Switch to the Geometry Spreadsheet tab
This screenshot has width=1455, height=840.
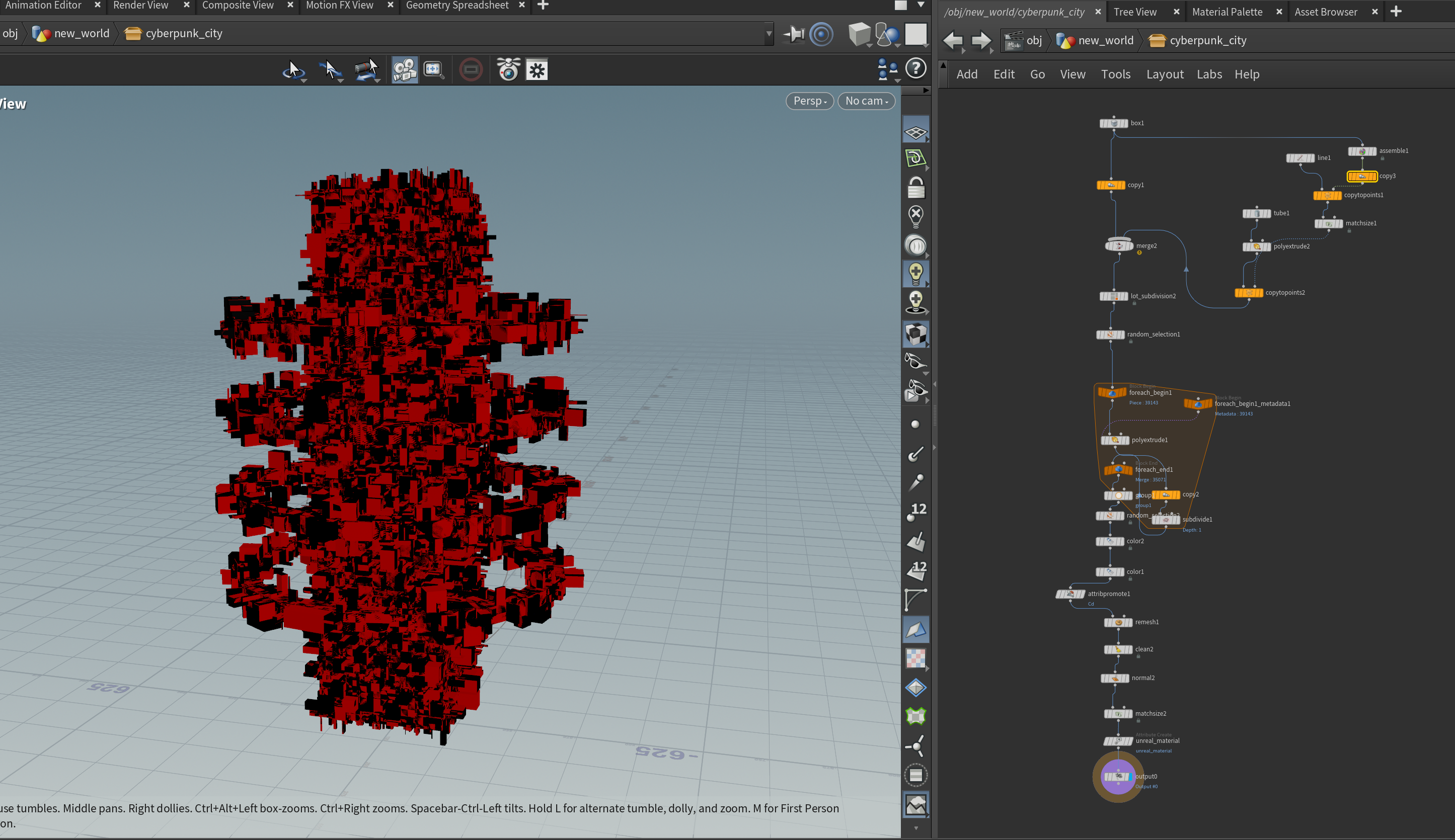[456, 6]
